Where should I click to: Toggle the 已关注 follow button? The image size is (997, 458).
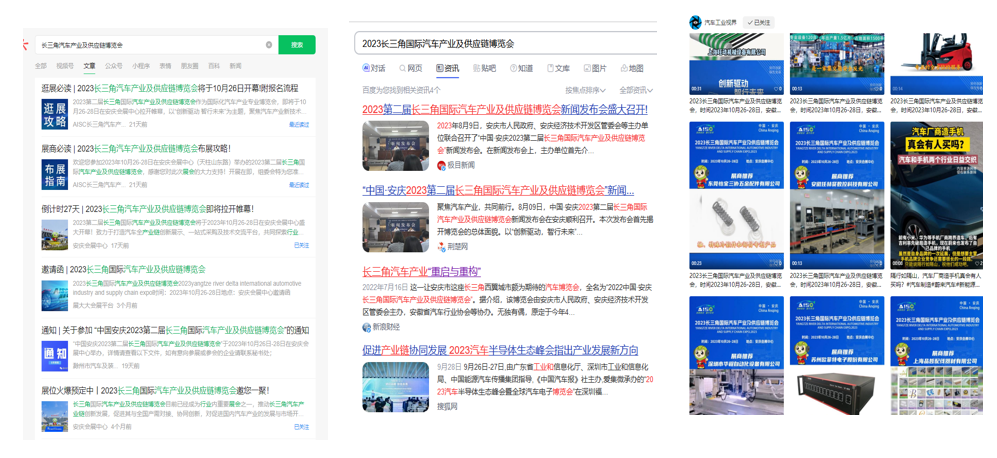pyautogui.click(x=759, y=22)
